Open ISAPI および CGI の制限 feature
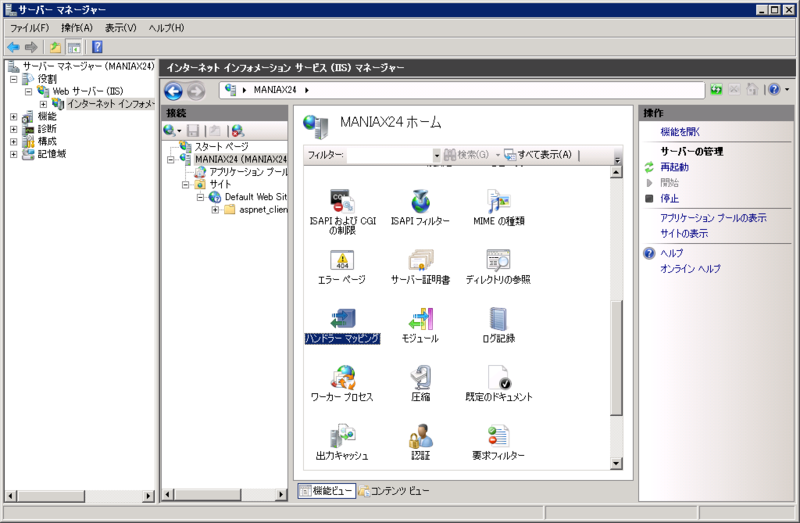Viewport: 800px width, 523px height. click(x=342, y=211)
